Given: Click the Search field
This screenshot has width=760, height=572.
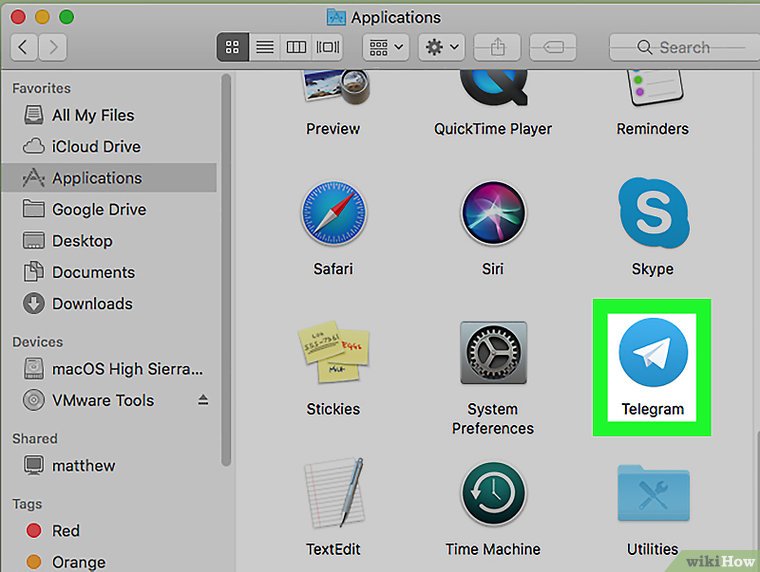Looking at the screenshot, I should [x=678, y=47].
